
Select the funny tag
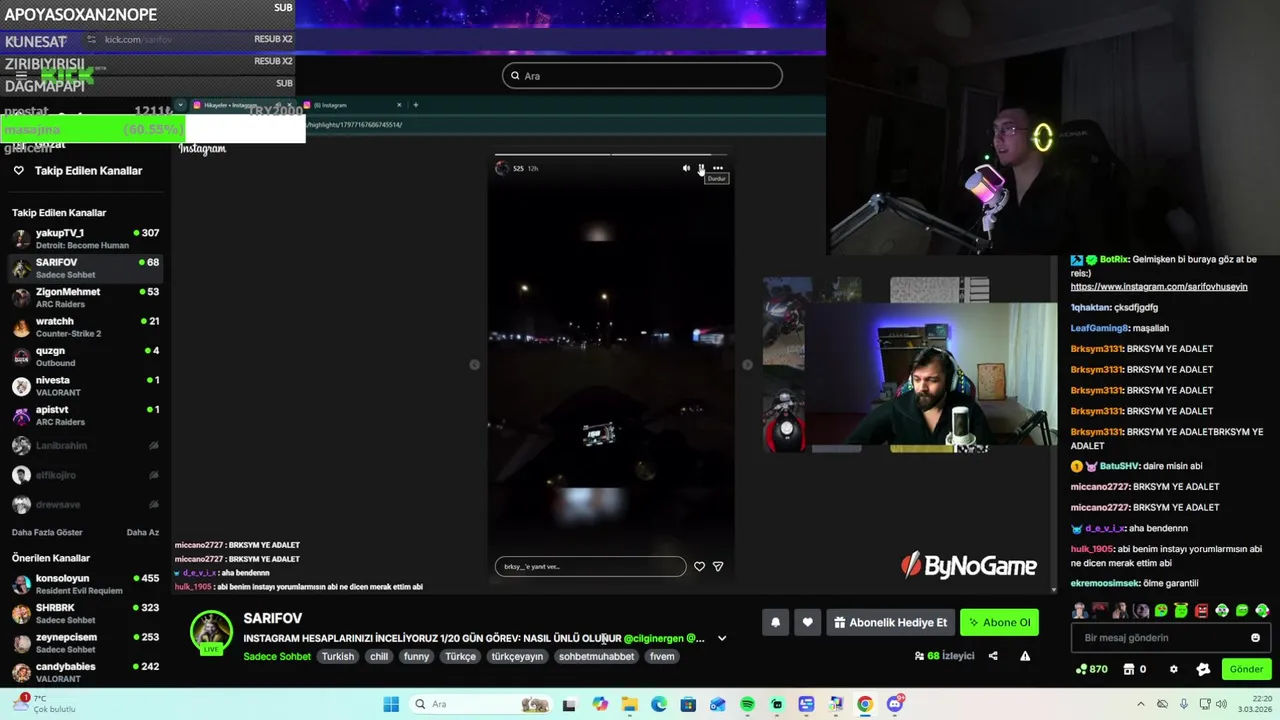coord(417,656)
